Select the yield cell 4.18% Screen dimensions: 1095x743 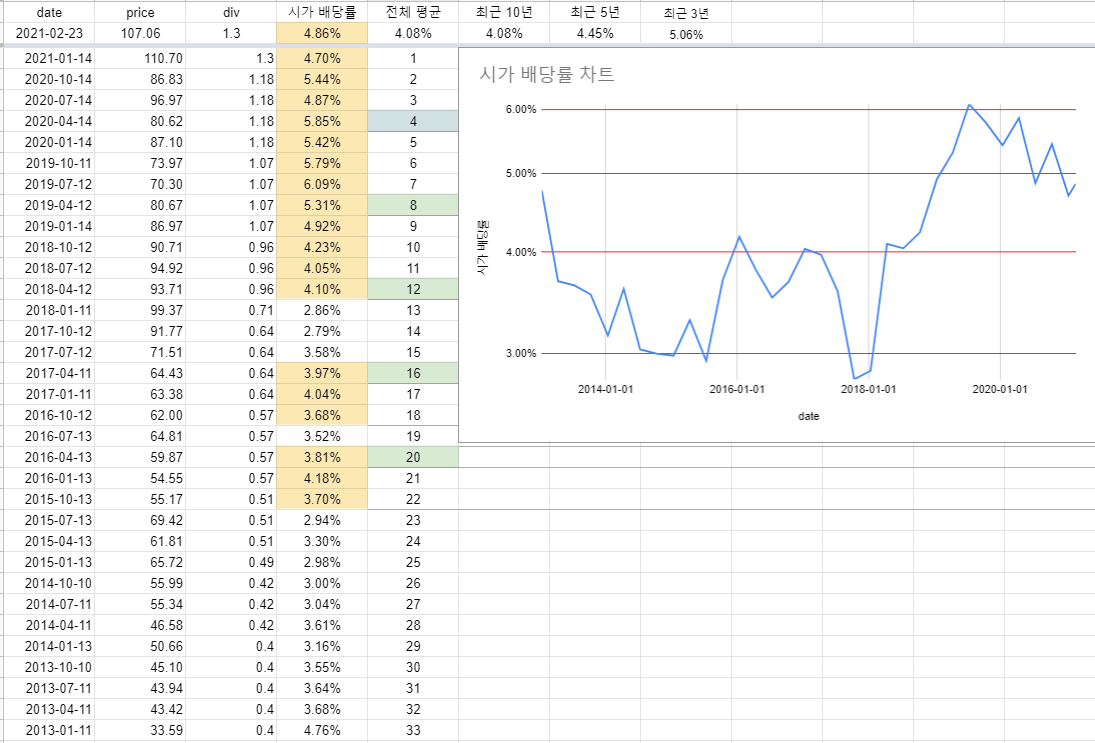click(322, 478)
